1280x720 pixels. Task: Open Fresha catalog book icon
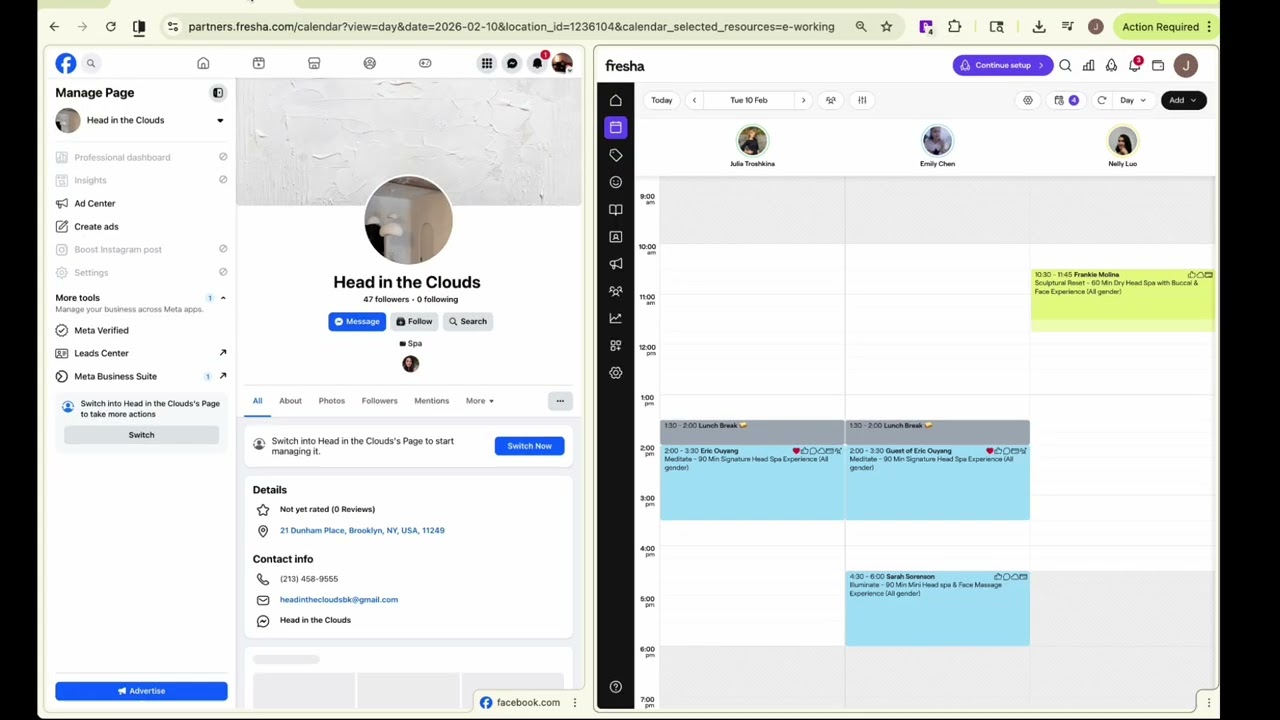(616, 210)
